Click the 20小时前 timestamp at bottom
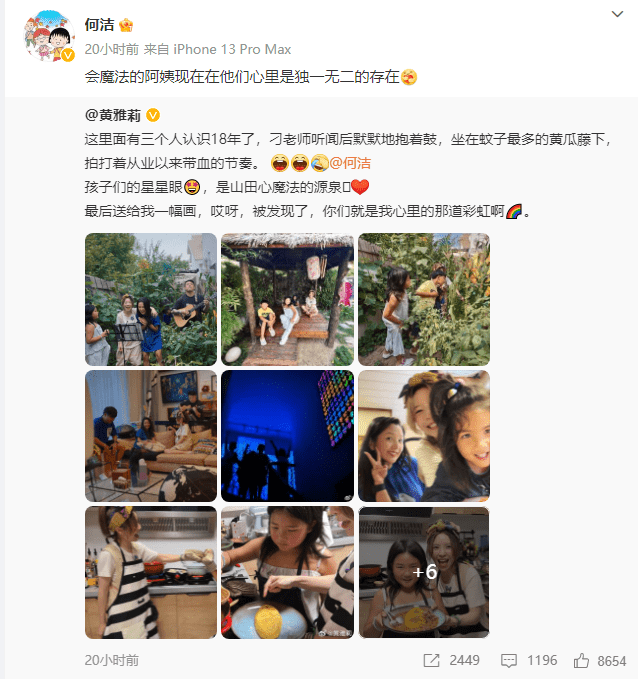 112,660
